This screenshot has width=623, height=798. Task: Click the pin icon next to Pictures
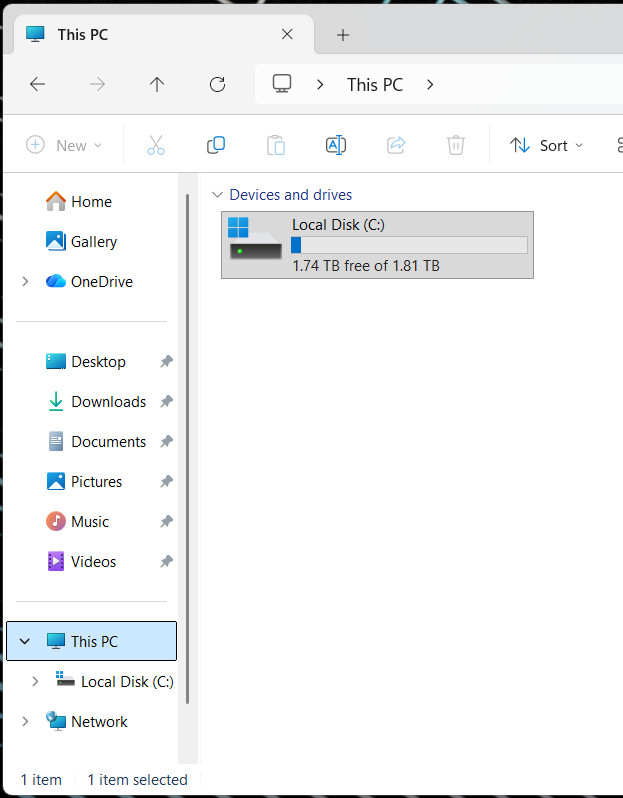[166, 481]
